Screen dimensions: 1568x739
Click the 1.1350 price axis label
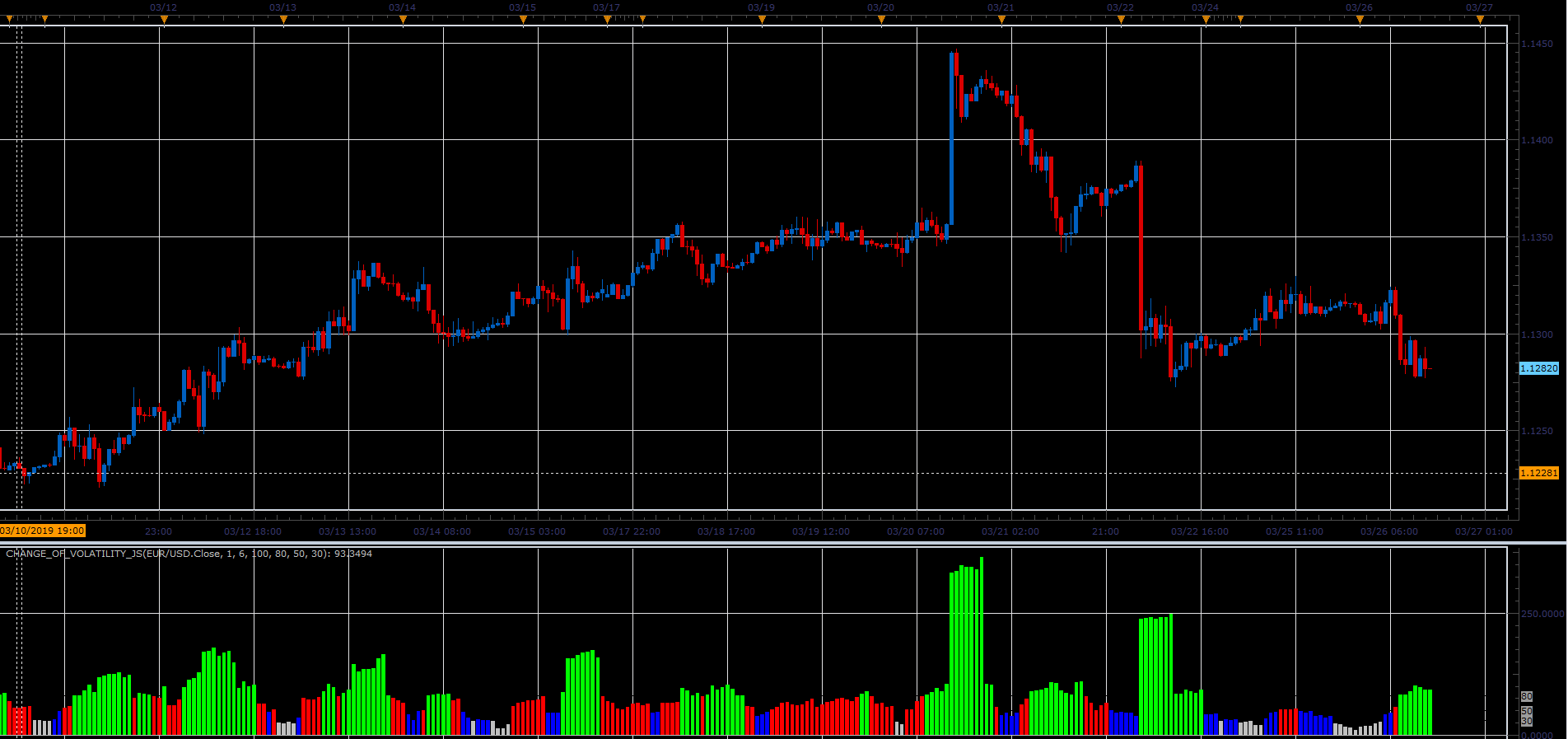(1537, 237)
